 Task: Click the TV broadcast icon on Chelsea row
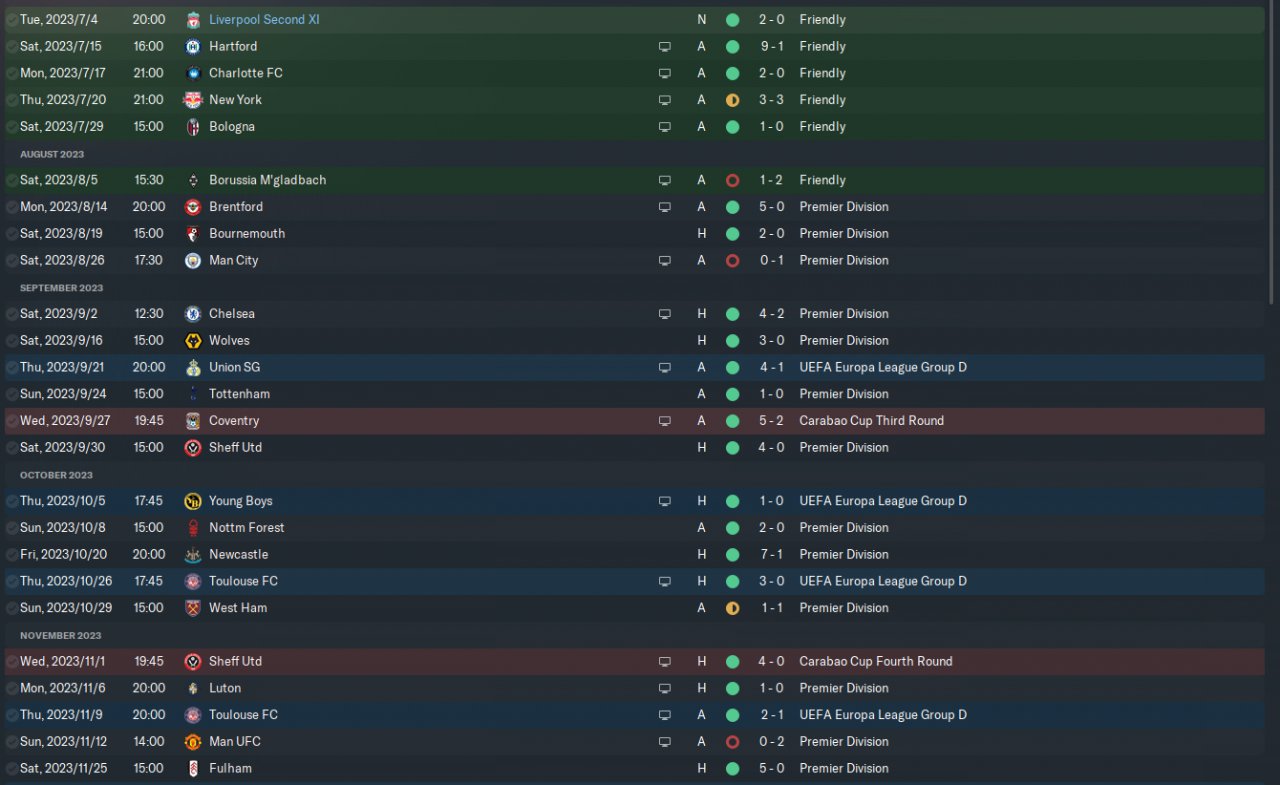tap(665, 314)
